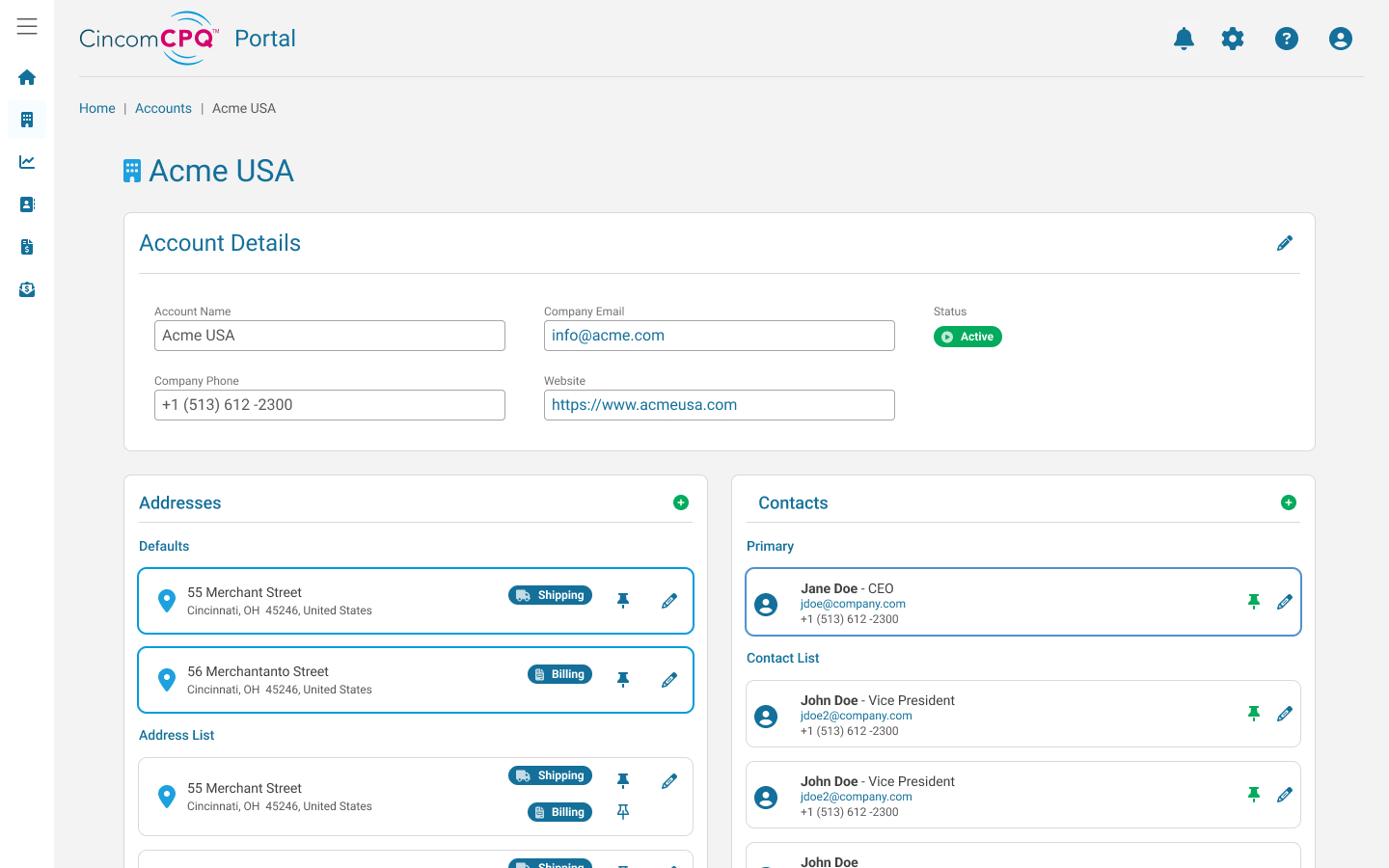The height and width of the screenshot is (868, 1389).
Task: Add a new address with plus icon
Action: point(681,502)
